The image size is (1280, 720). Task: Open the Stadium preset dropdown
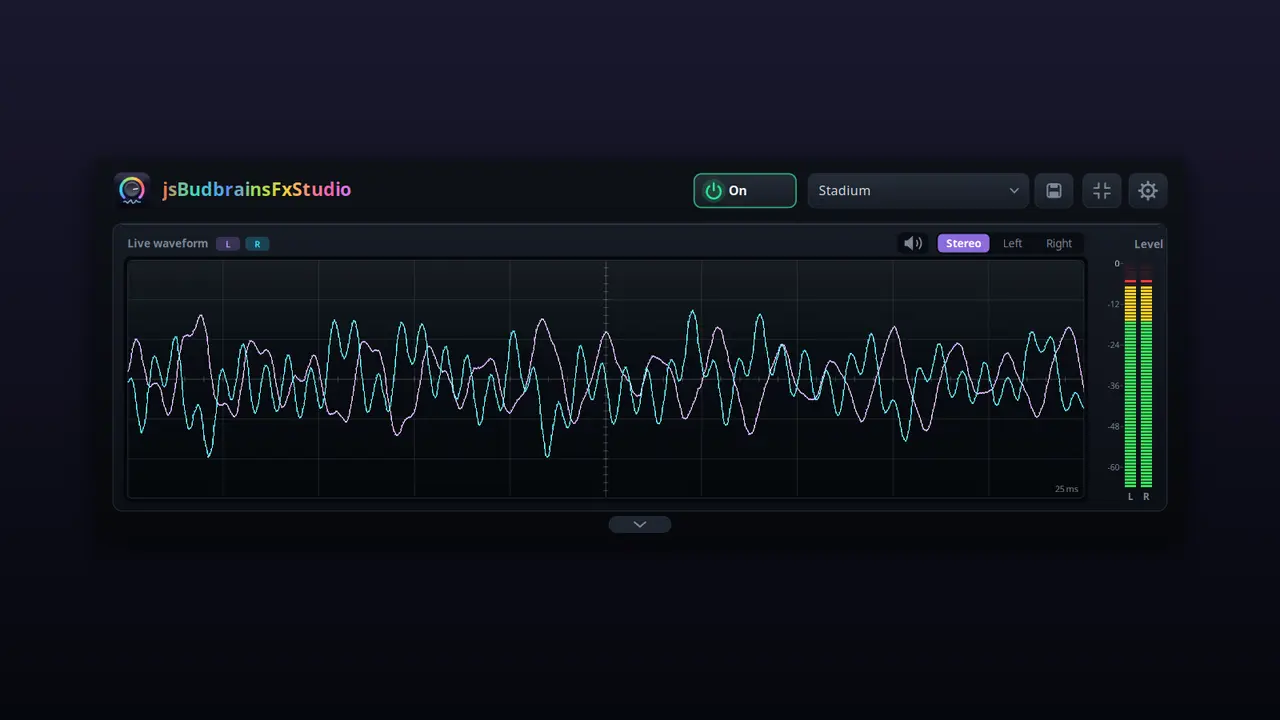(x=918, y=190)
